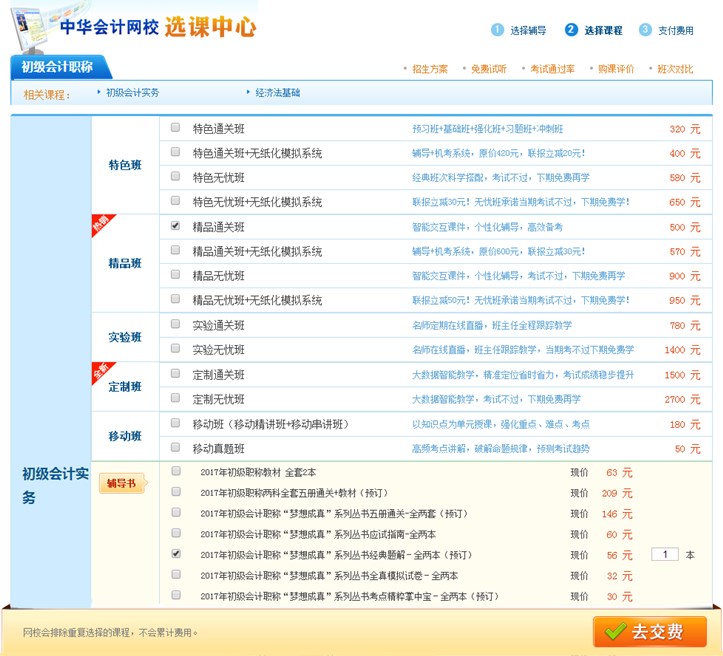Open the 初级会计职称 tab

click(x=57, y=67)
